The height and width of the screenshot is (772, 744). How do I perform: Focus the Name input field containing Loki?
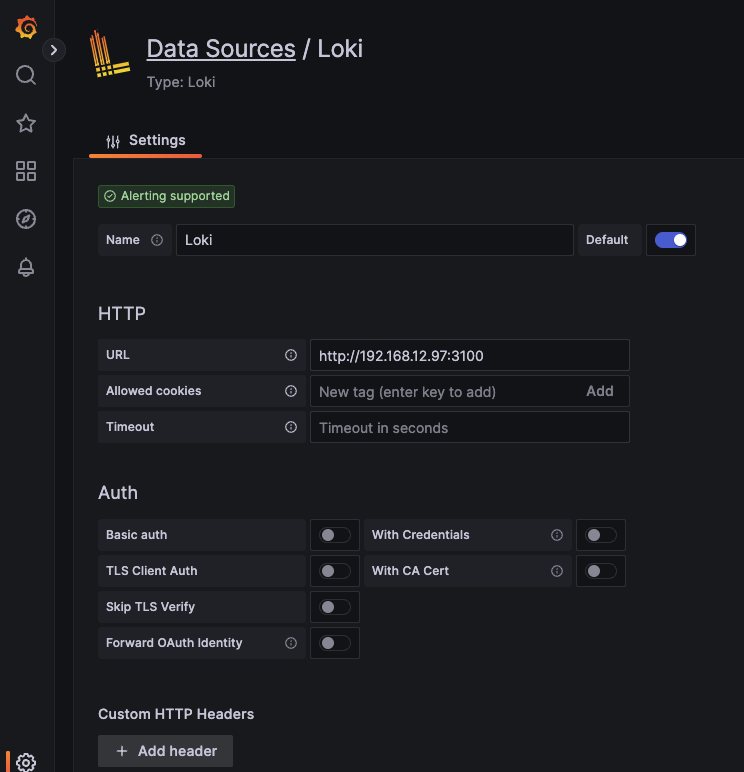coord(375,240)
